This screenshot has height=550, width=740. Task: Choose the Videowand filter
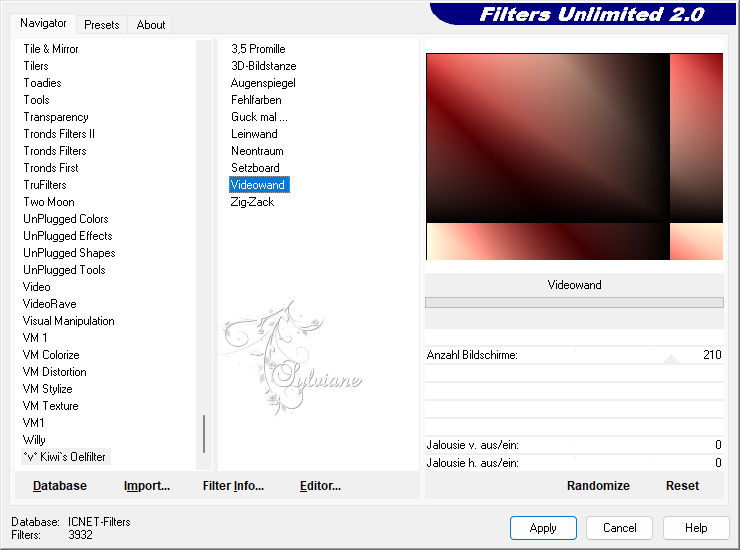click(259, 185)
